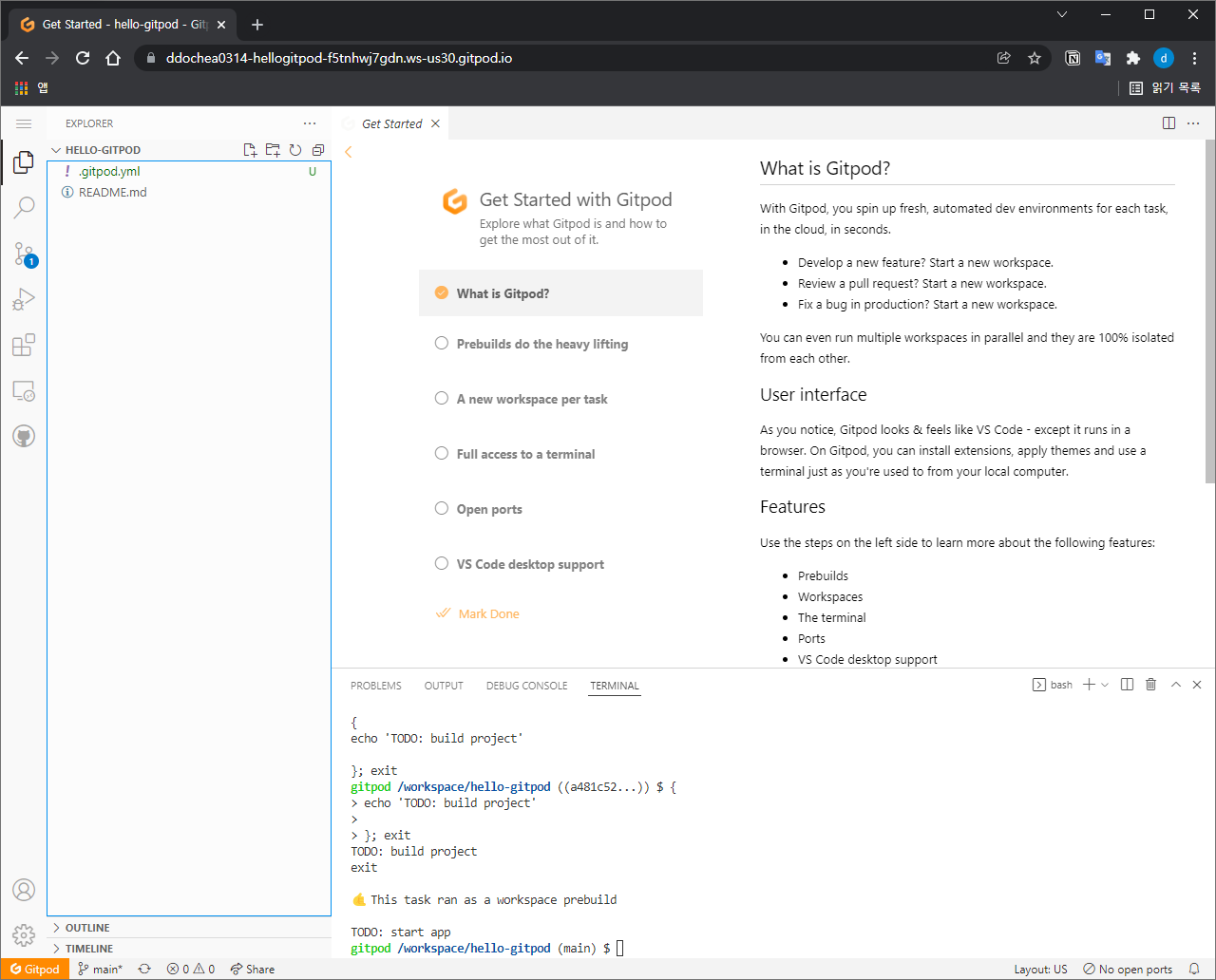Bookmark this page with the star icon
1216x980 pixels.
click(1035, 58)
